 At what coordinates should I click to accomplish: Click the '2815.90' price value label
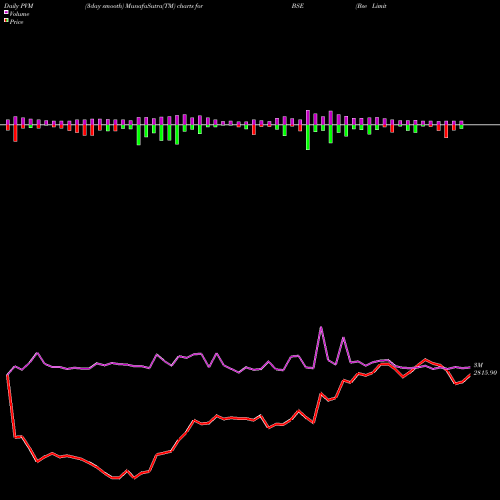pyautogui.click(x=485, y=373)
